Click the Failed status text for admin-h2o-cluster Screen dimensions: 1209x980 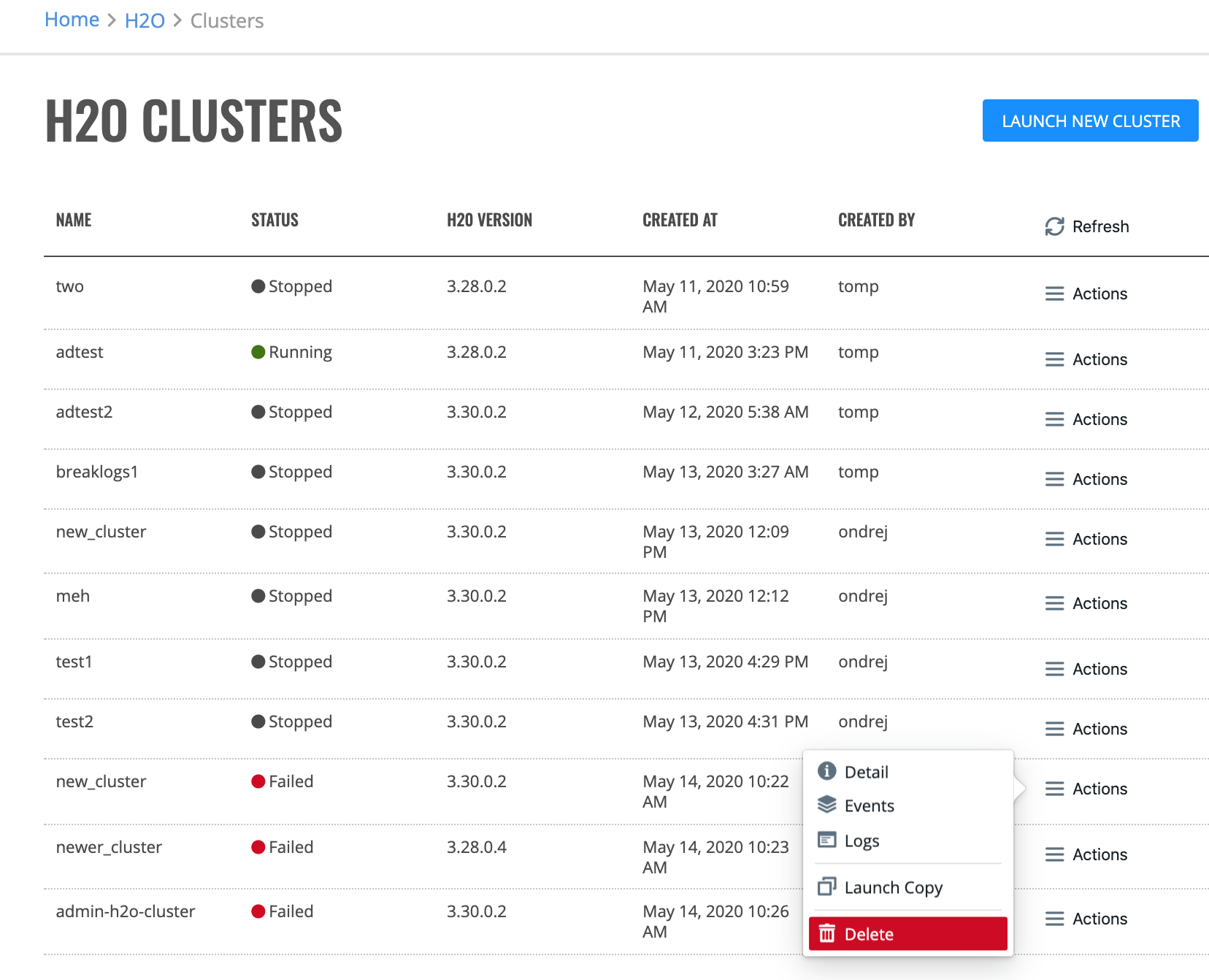pyautogui.click(x=291, y=911)
